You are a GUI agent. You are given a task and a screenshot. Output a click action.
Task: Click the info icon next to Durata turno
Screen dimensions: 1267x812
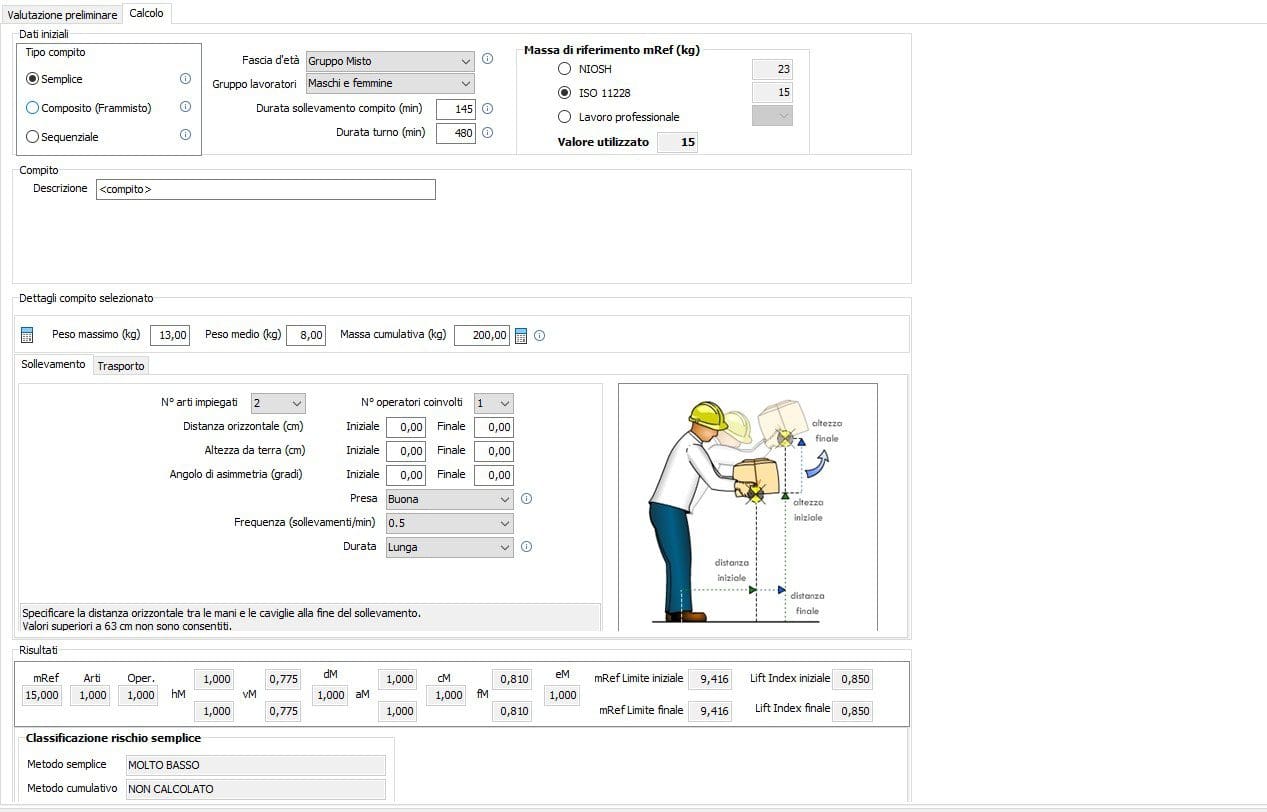click(x=487, y=132)
